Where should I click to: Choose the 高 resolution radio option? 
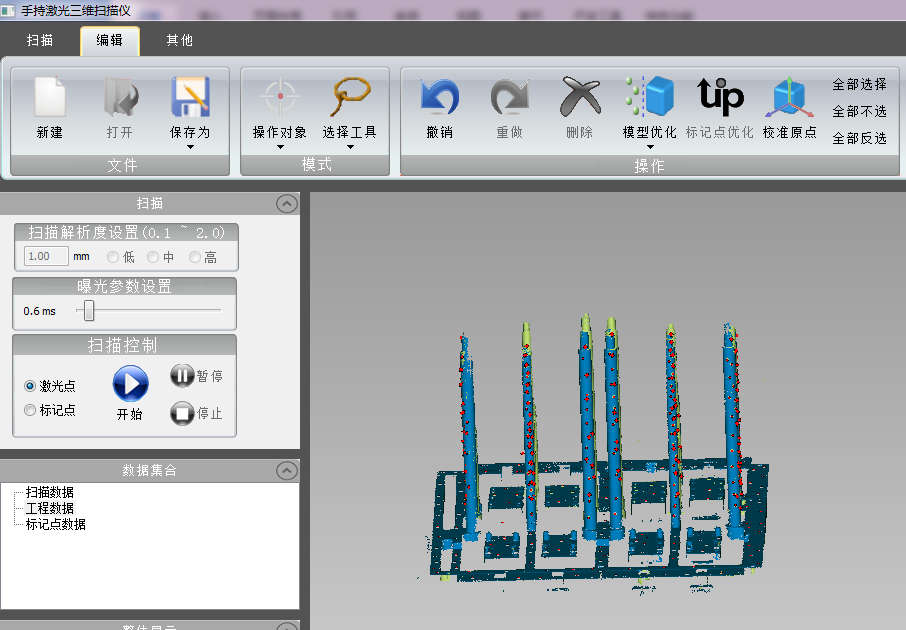[x=194, y=257]
